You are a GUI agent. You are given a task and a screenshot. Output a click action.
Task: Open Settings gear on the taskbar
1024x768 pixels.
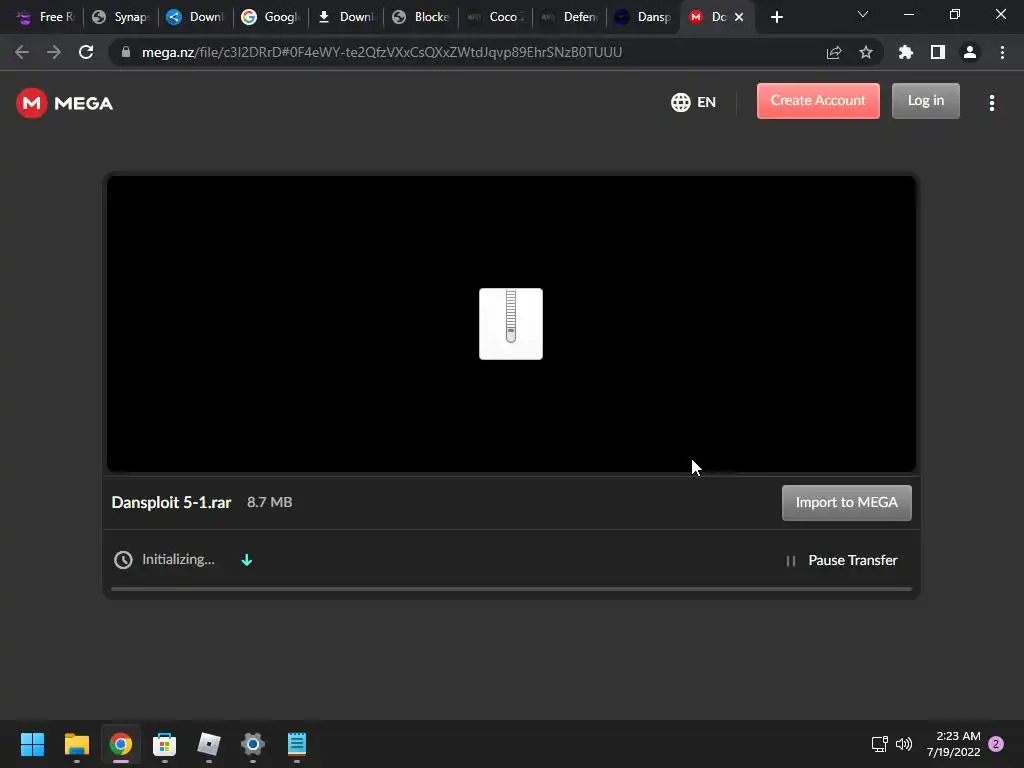click(252, 744)
